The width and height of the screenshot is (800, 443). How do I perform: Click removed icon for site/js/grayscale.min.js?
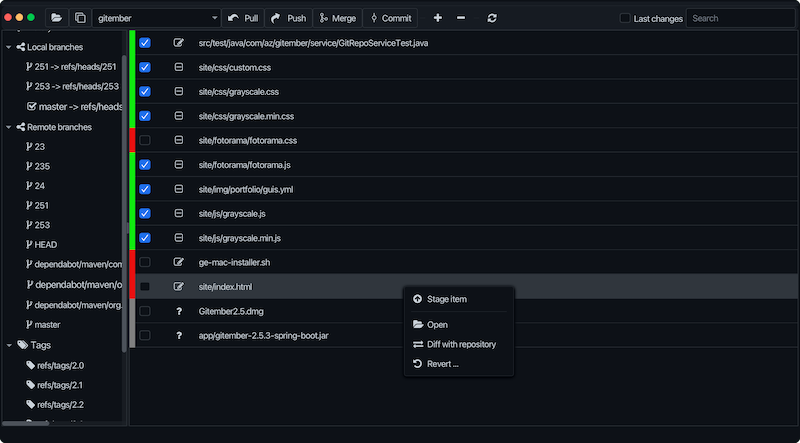click(179, 238)
